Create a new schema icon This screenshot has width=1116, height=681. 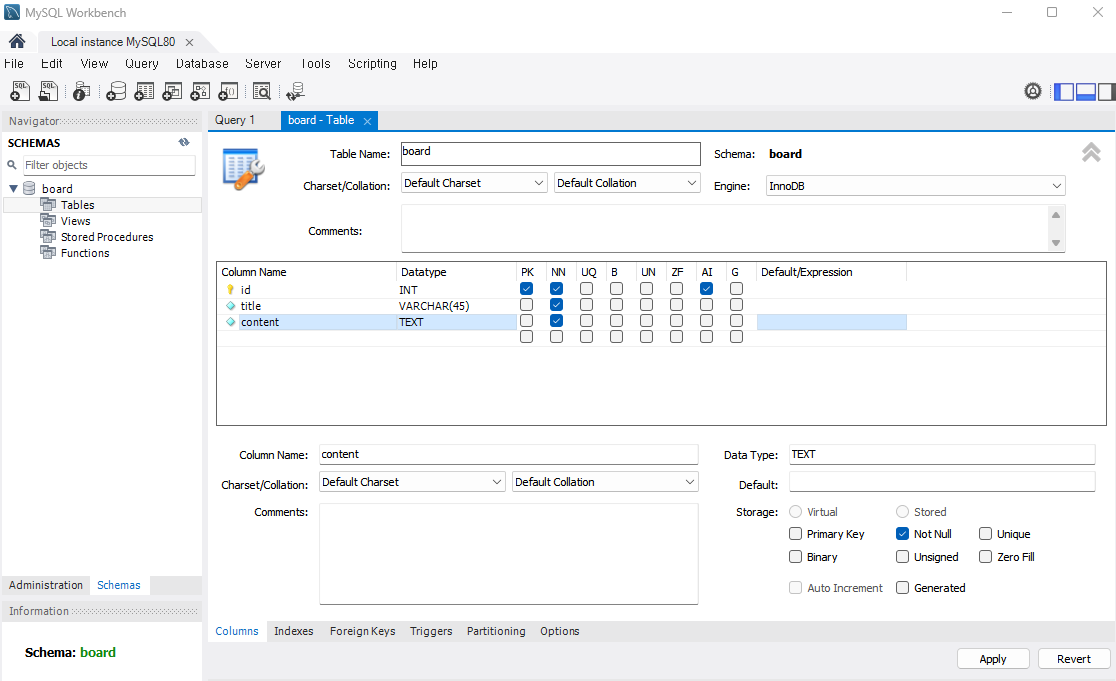[116, 91]
